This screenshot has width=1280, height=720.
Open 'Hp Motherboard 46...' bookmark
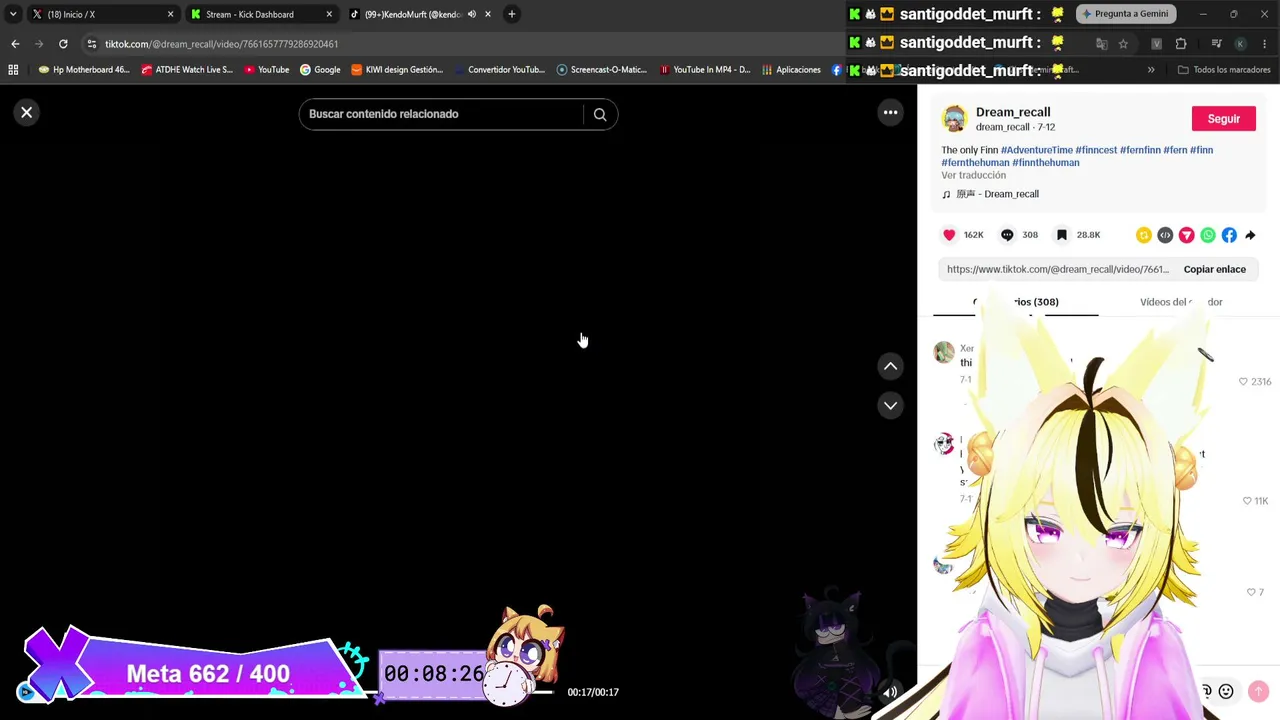coord(84,70)
